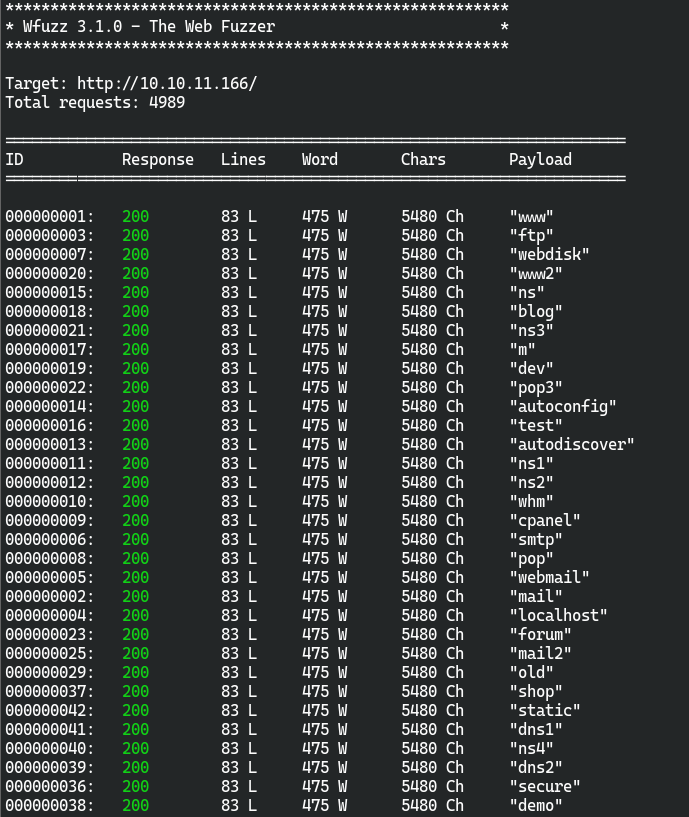Click the Response column header
Image resolution: width=689 pixels, height=817 pixels.
click(x=158, y=159)
